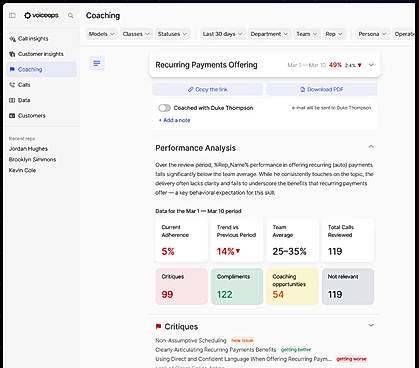Click the Total Calls Reviewed 119 card
This screenshot has height=368, width=419.
(348, 240)
